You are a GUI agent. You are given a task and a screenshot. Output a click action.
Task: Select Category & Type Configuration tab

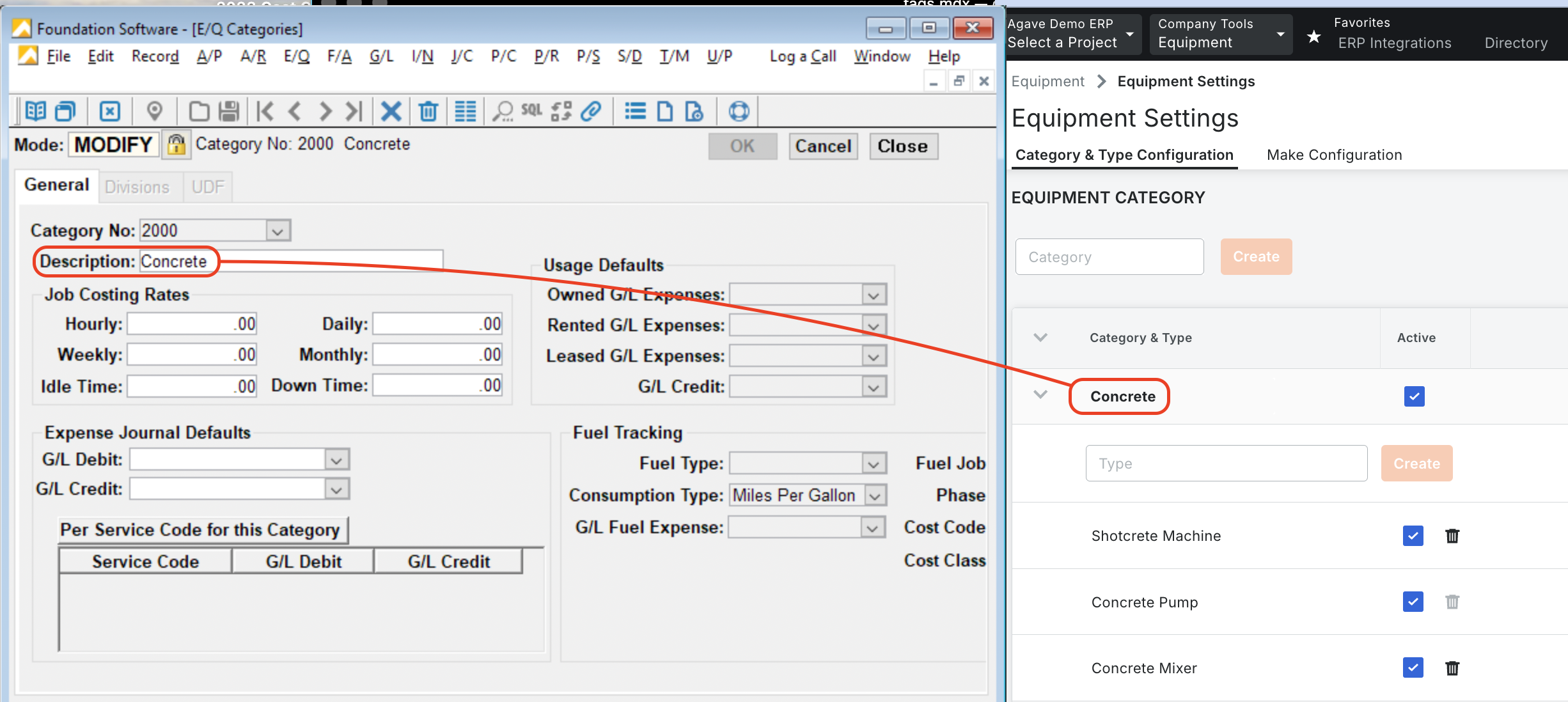(x=1124, y=155)
